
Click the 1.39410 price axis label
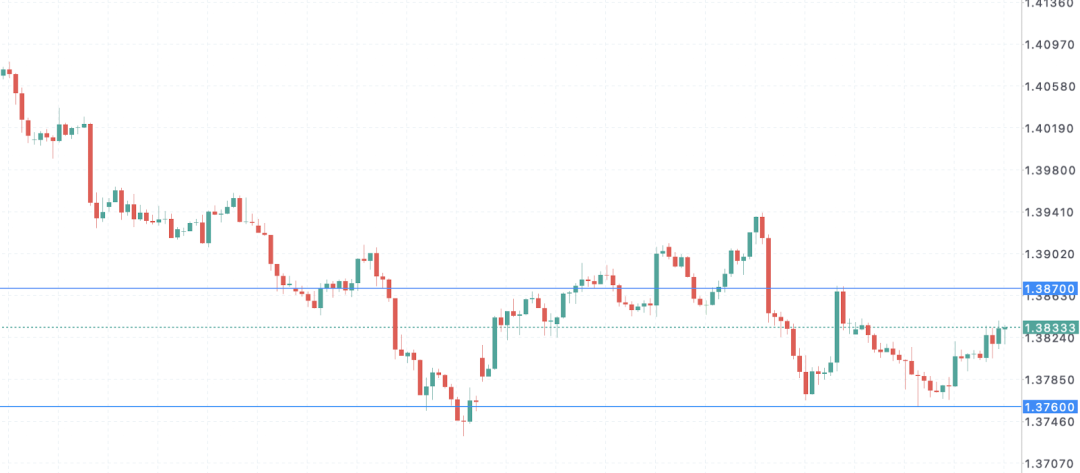(x=1050, y=212)
